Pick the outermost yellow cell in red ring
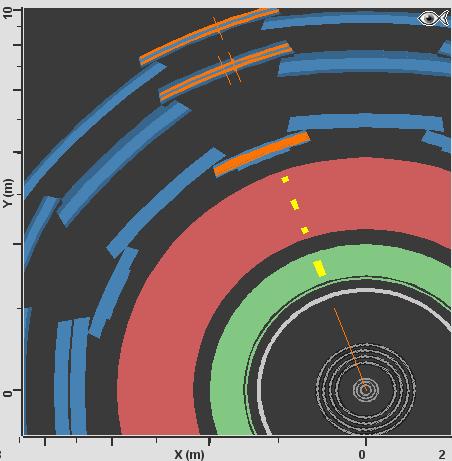The image size is (452, 461). pyautogui.click(x=285, y=180)
